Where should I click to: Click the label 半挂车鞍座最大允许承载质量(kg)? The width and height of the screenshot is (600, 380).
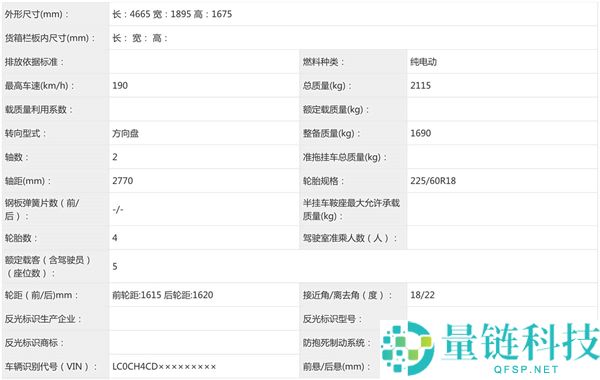coord(351,209)
